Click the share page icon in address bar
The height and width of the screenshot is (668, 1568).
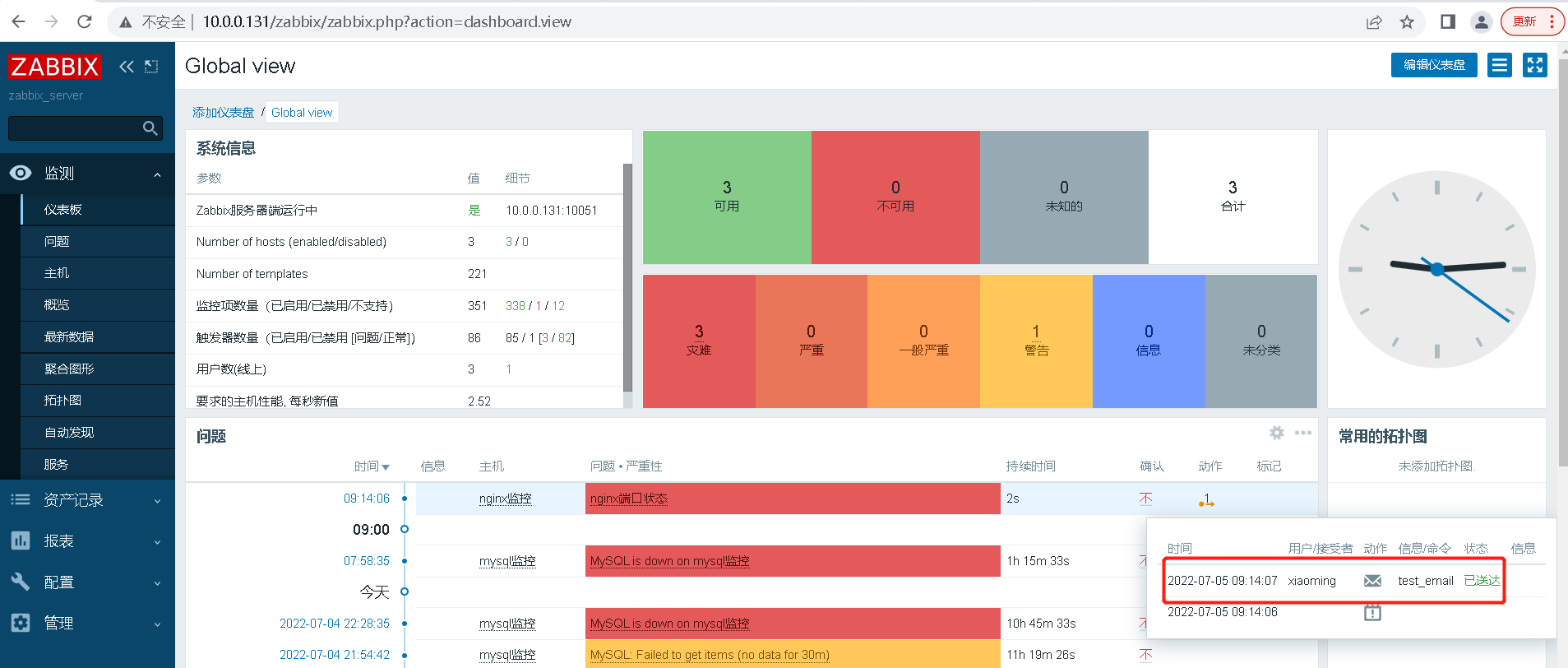(x=1374, y=22)
